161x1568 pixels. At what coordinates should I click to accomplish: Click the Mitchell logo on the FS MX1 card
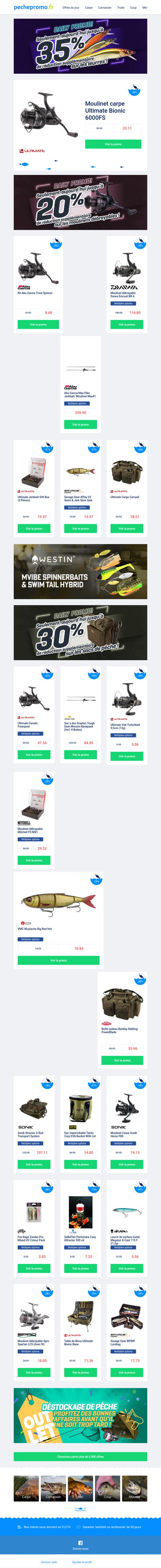(x=24, y=823)
